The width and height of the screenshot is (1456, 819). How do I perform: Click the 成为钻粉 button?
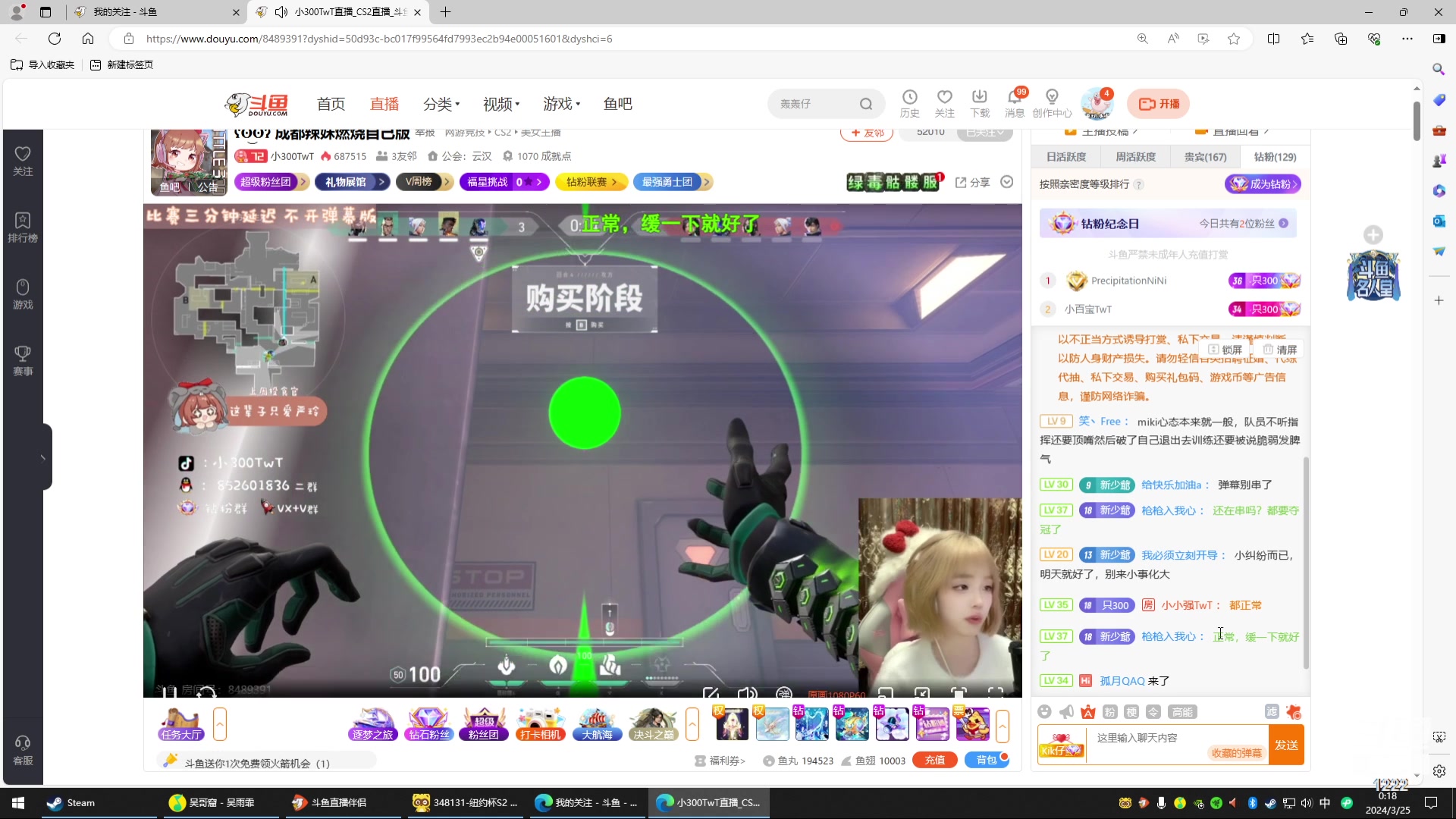(1263, 184)
